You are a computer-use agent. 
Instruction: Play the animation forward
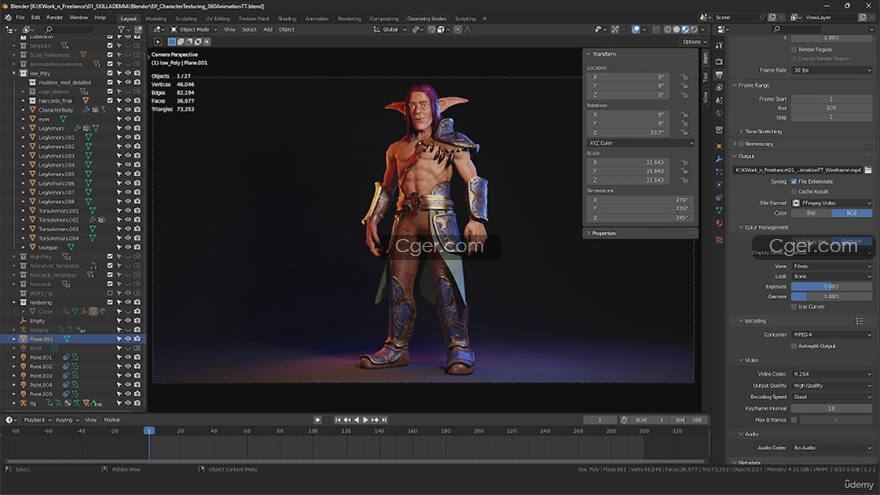point(365,420)
